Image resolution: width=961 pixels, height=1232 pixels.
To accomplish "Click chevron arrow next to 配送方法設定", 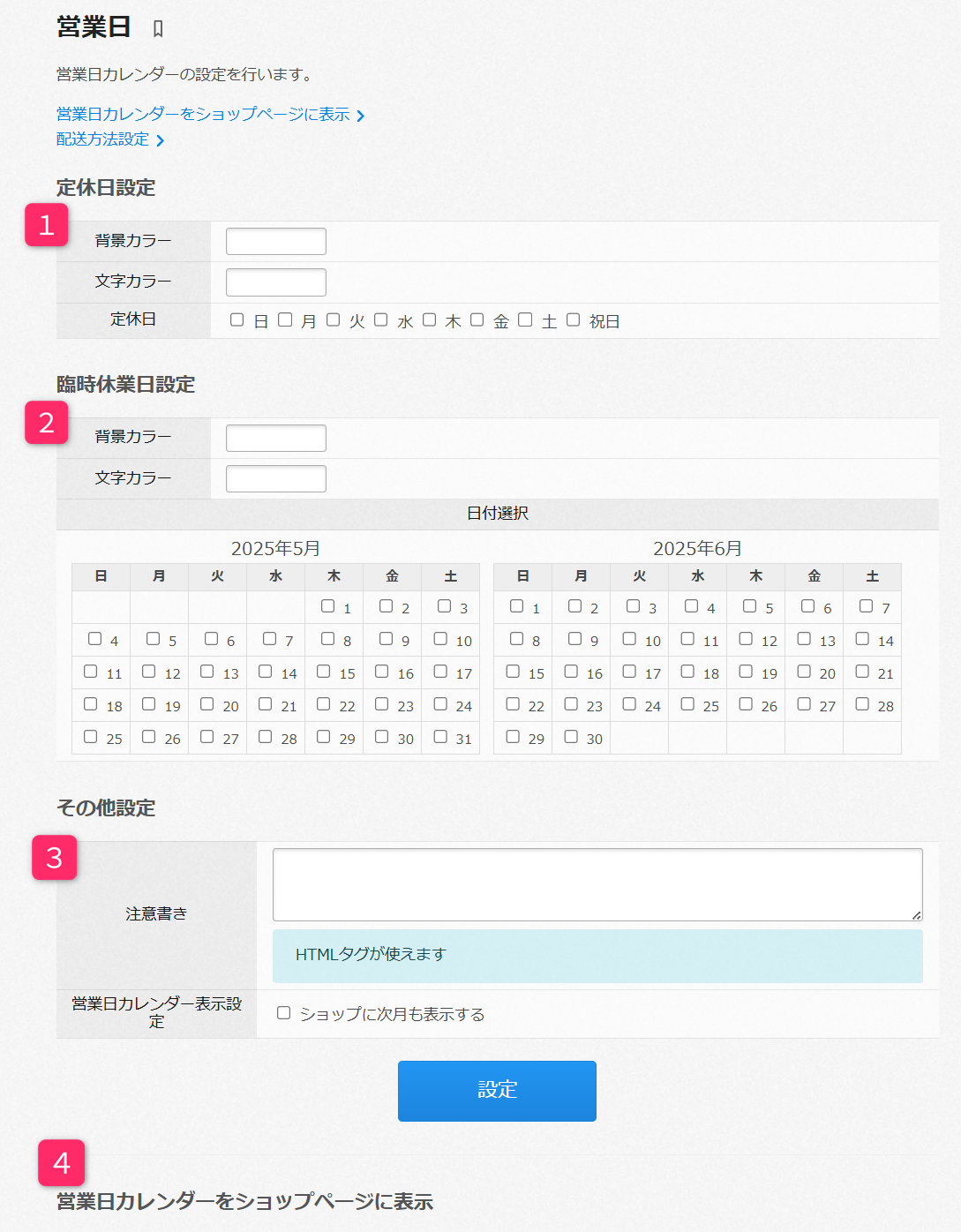I will click(x=160, y=140).
